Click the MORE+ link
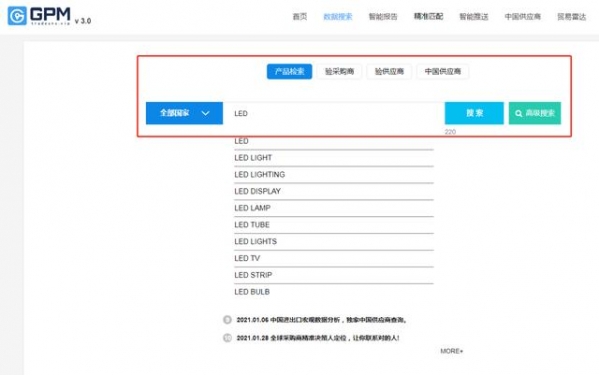The image size is (599, 375). [x=452, y=351]
